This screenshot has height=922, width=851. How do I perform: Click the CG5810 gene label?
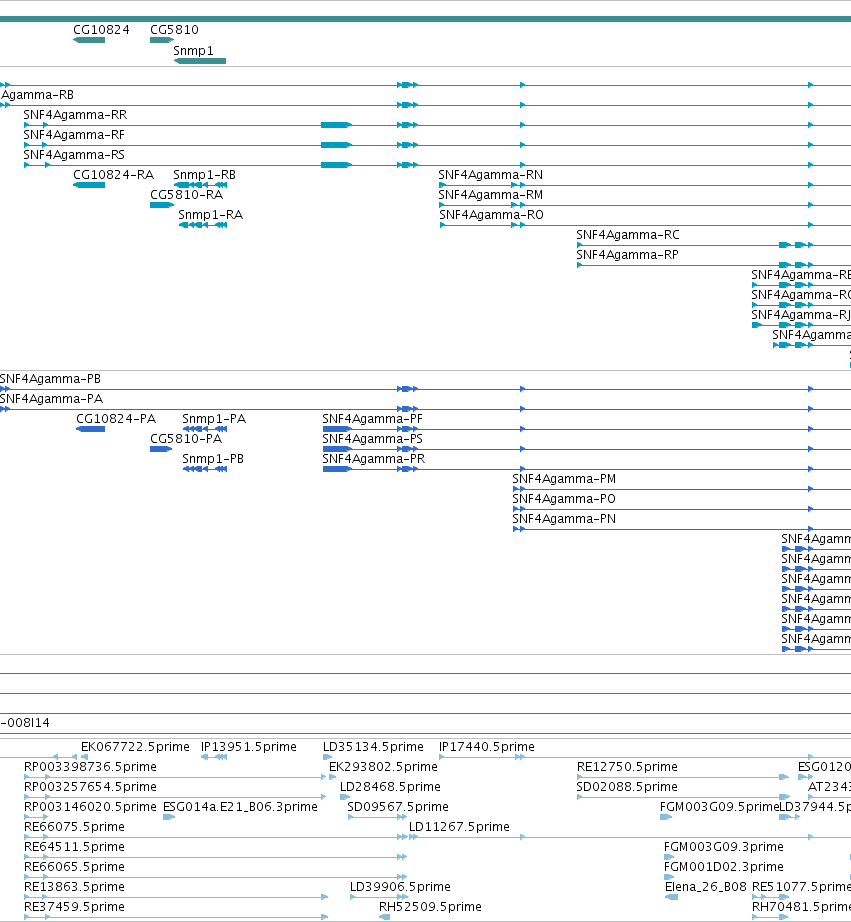click(174, 29)
